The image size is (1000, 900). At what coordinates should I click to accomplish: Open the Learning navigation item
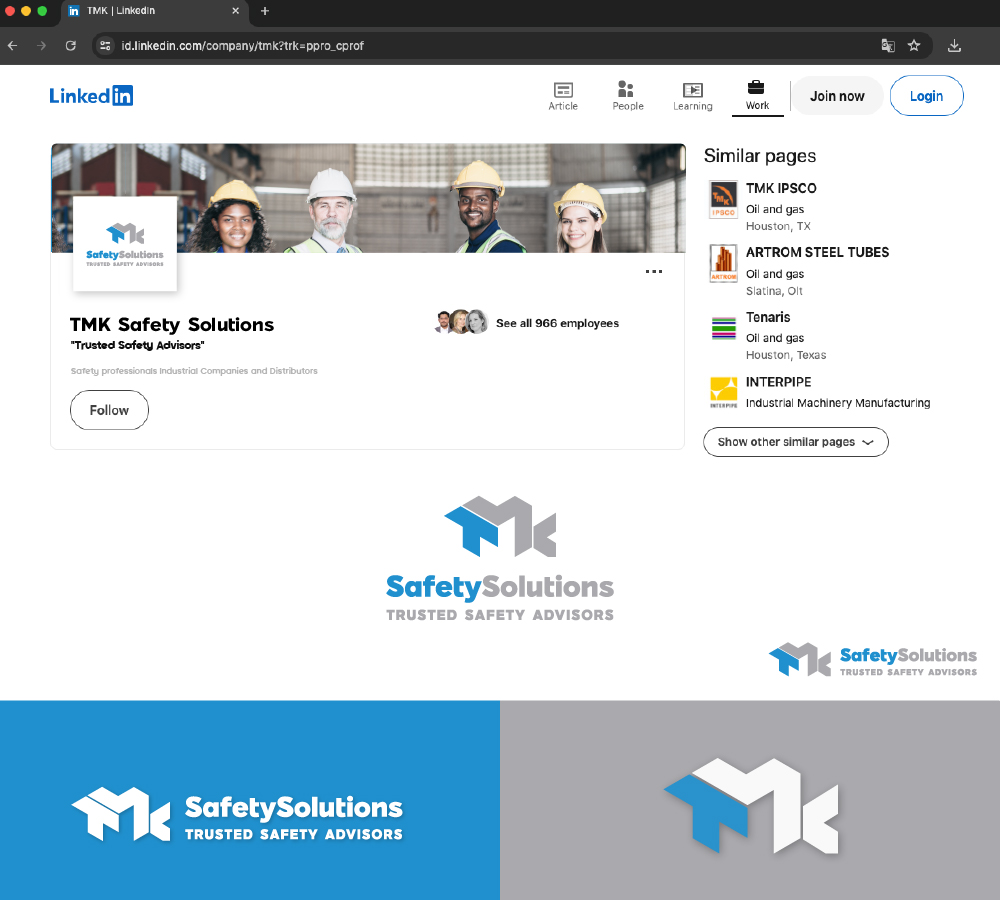(x=693, y=96)
